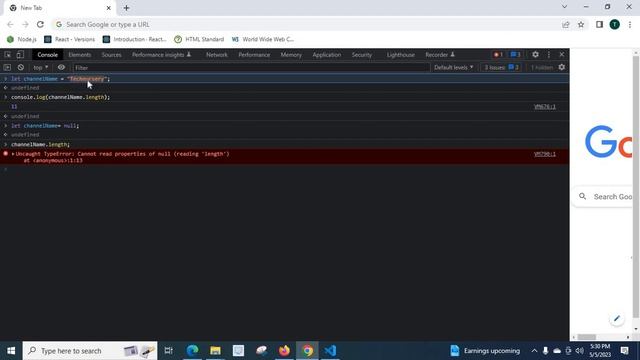Open the Chrome profile avatar

(614, 24)
